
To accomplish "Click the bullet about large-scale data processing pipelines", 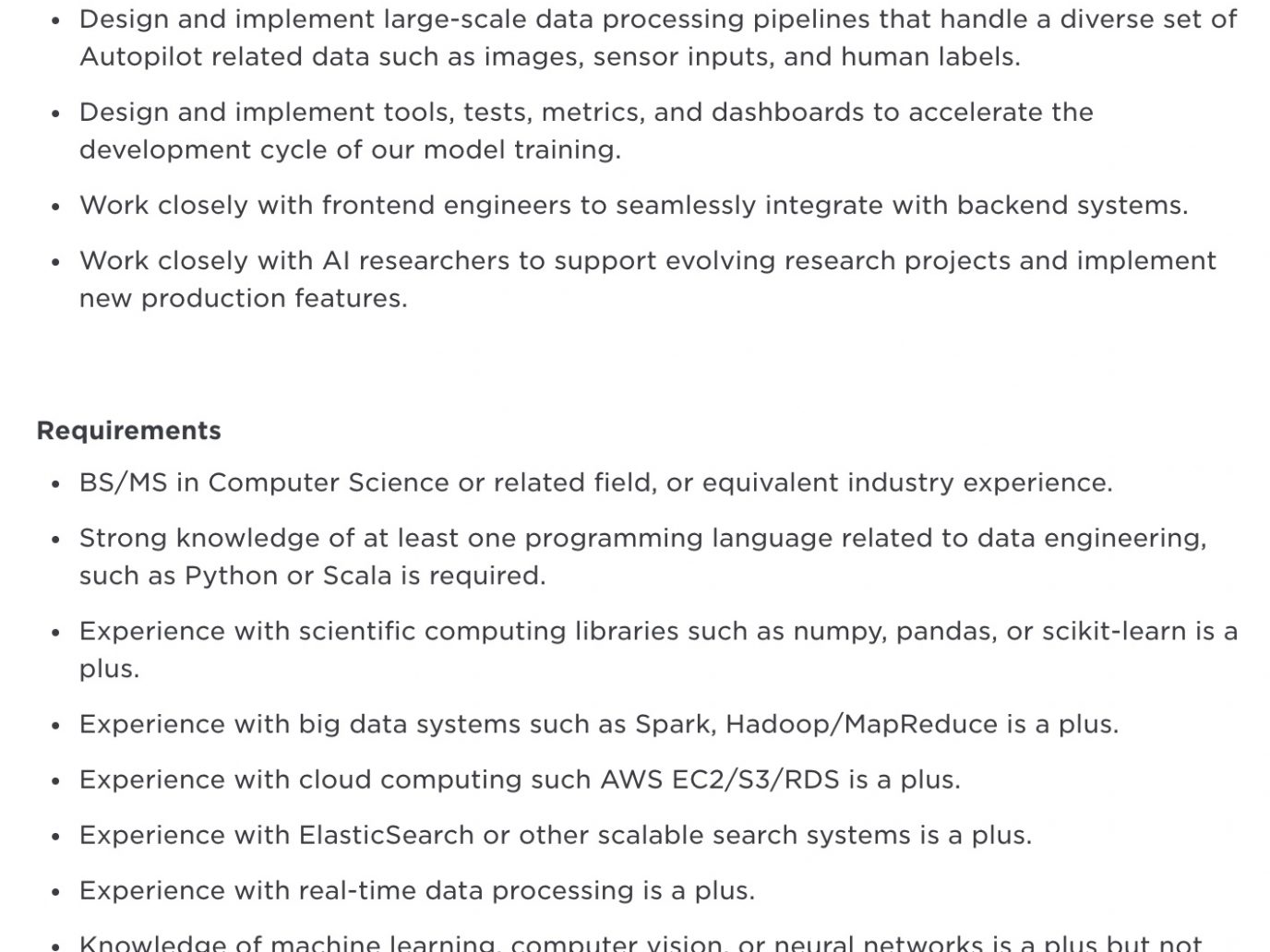I will pyautogui.click(x=658, y=38).
